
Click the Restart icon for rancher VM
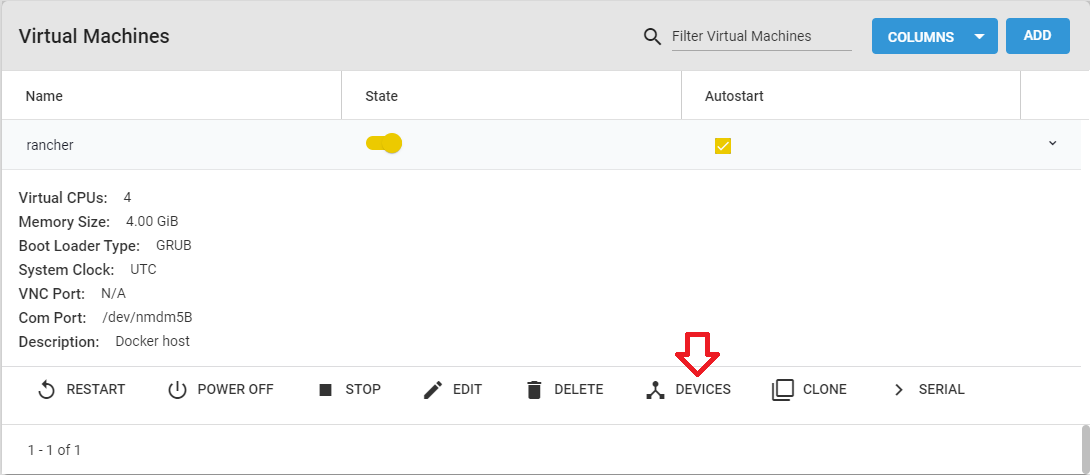tap(46, 390)
